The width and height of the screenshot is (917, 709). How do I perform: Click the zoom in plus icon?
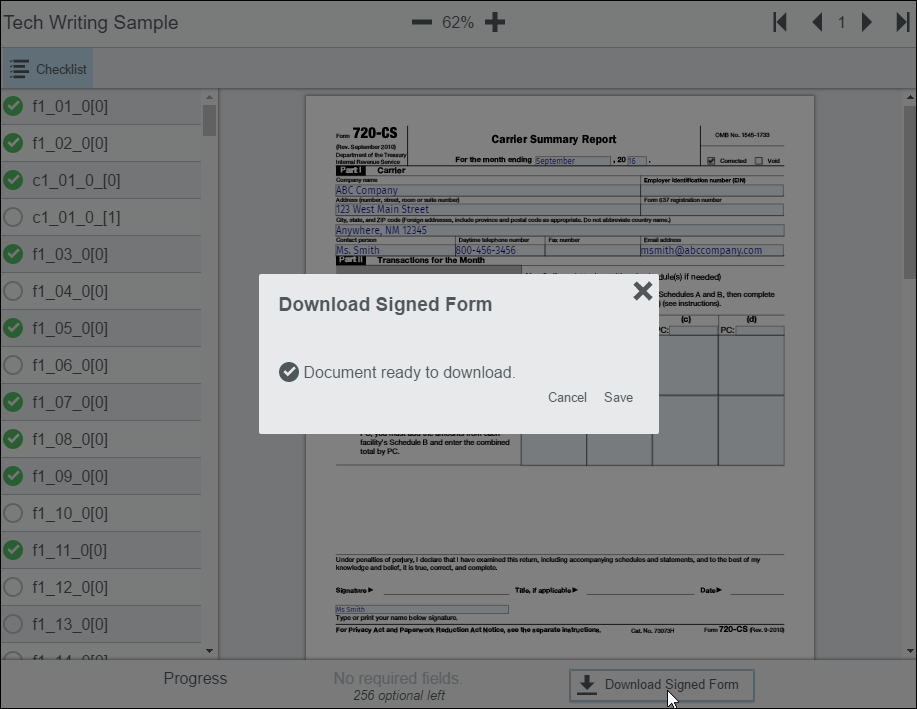coord(495,23)
